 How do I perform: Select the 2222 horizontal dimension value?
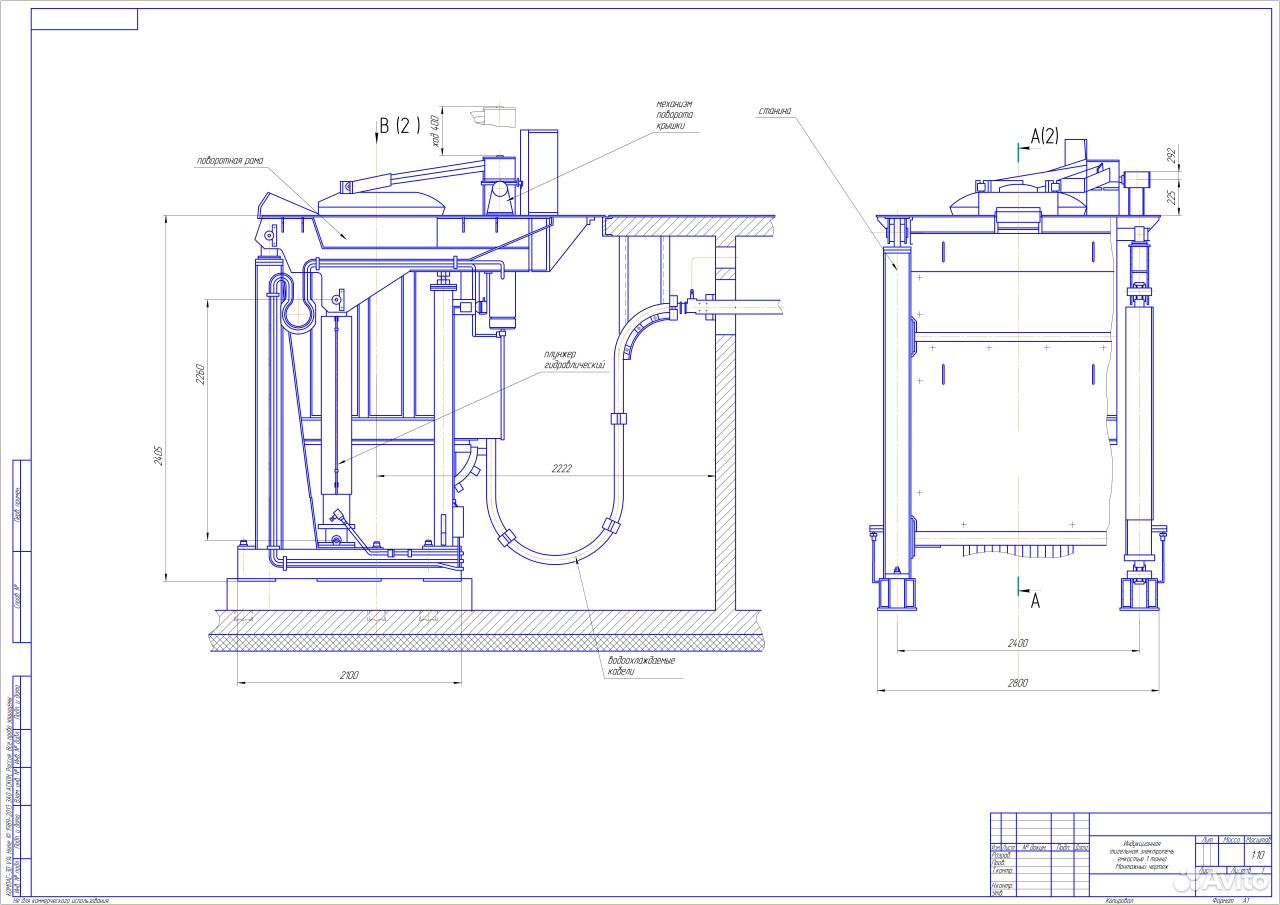560,467
